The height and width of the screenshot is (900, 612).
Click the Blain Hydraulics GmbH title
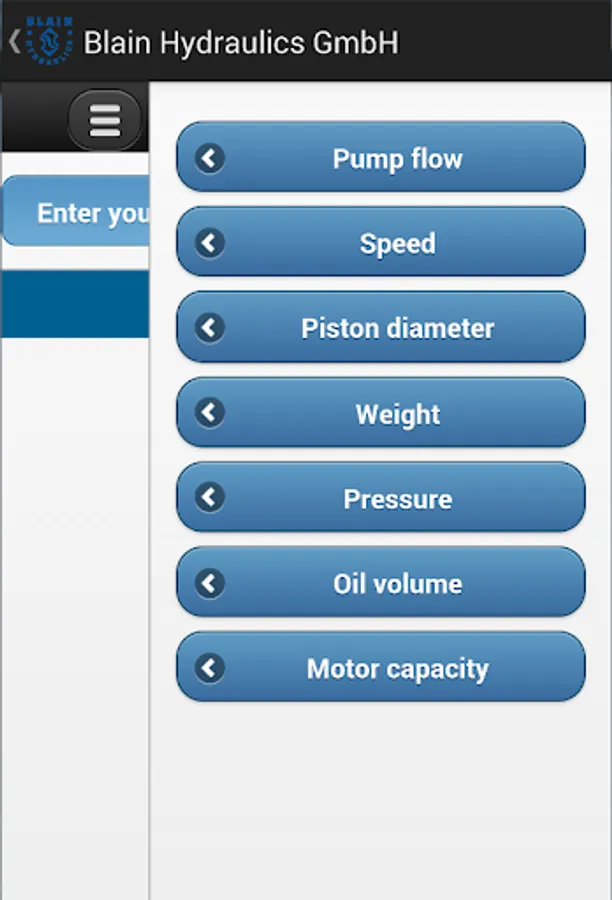pos(241,42)
